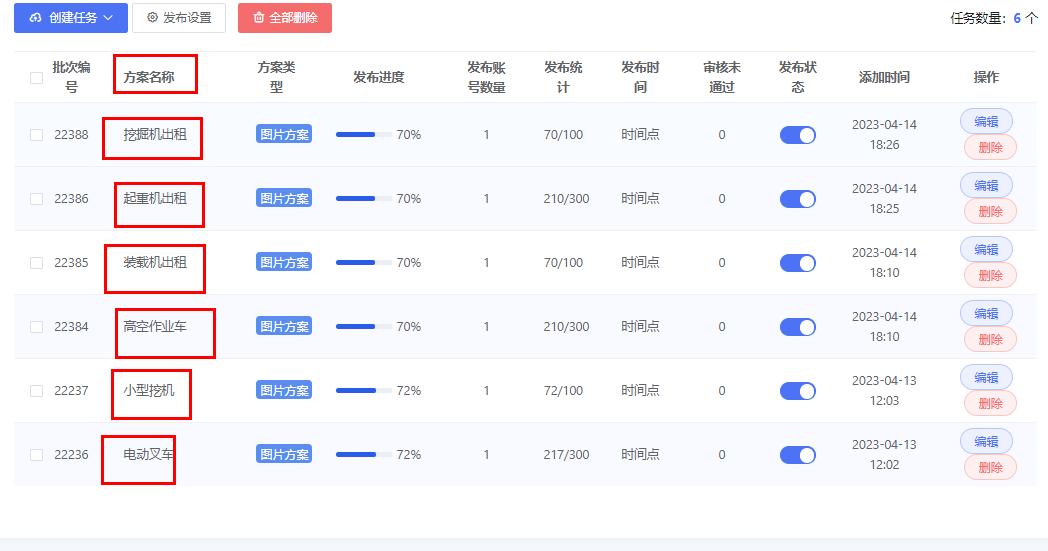The image size is (1048, 551).
Task: Turn off publish status for 起重机出租
Action: pos(797,199)
